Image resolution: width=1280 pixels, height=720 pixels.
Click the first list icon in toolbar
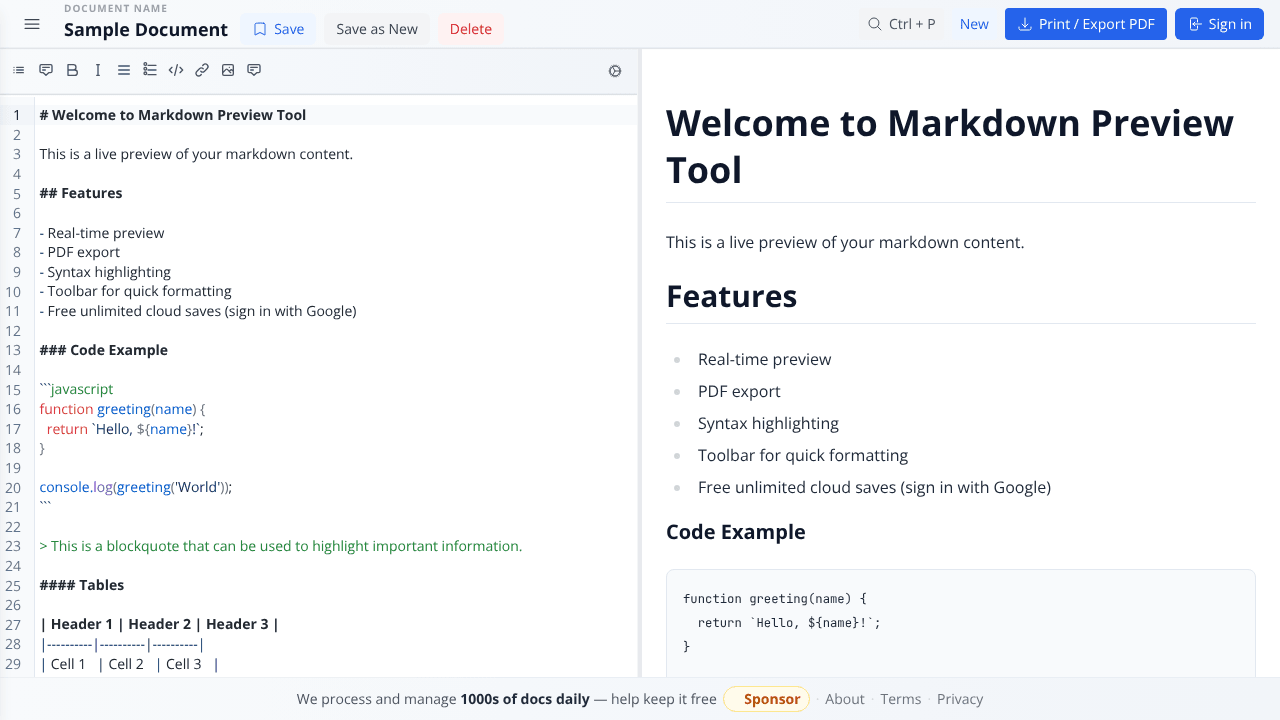[x=18, y=70]
